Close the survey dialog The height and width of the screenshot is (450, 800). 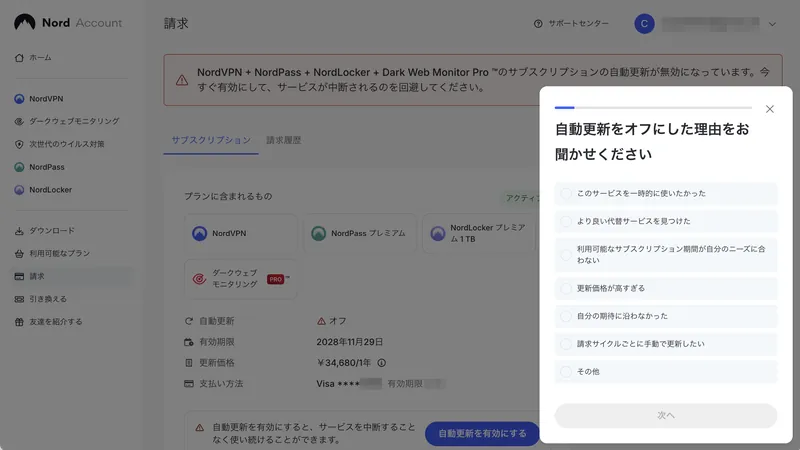[770, 109]
